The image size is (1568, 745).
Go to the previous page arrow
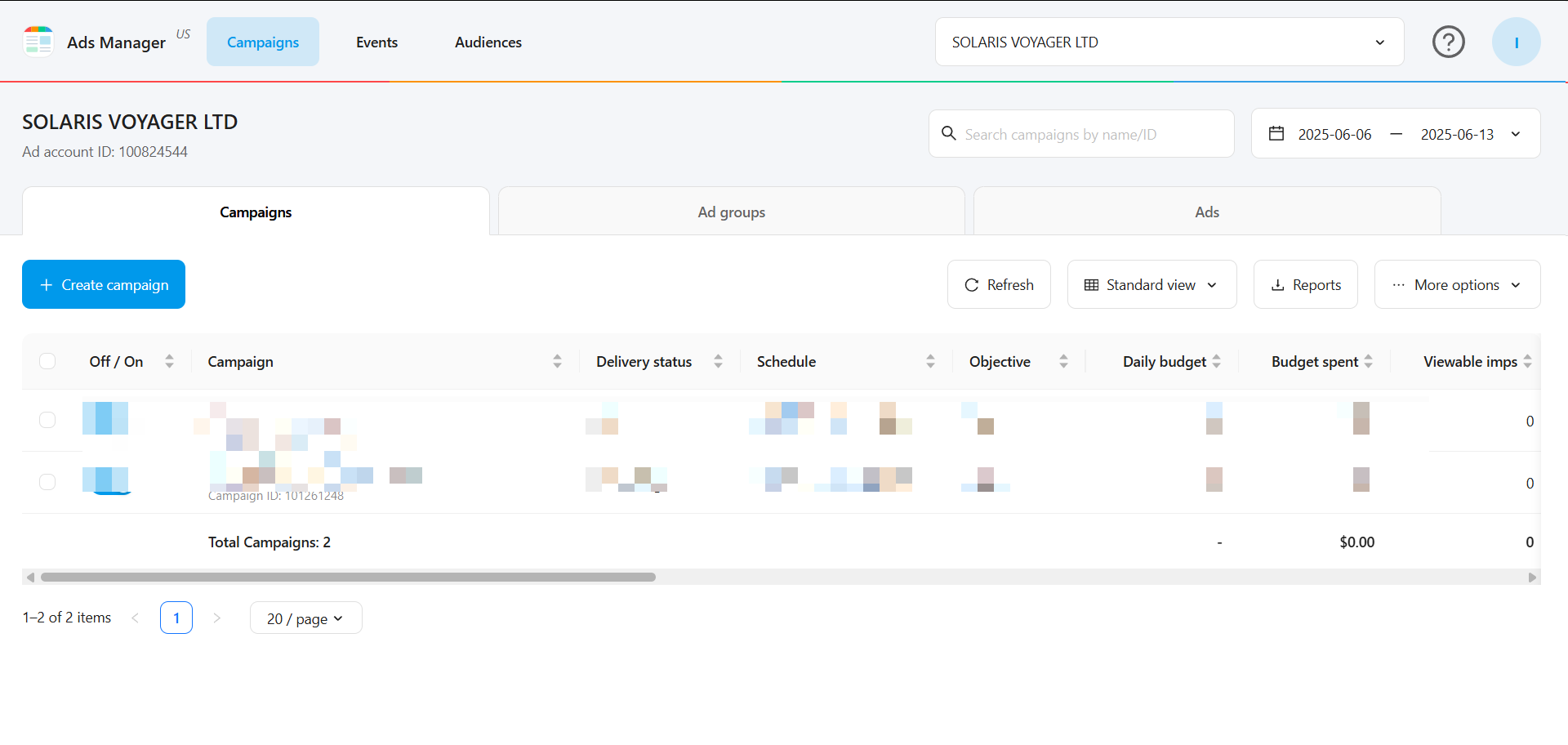click(x=136, y=618)
